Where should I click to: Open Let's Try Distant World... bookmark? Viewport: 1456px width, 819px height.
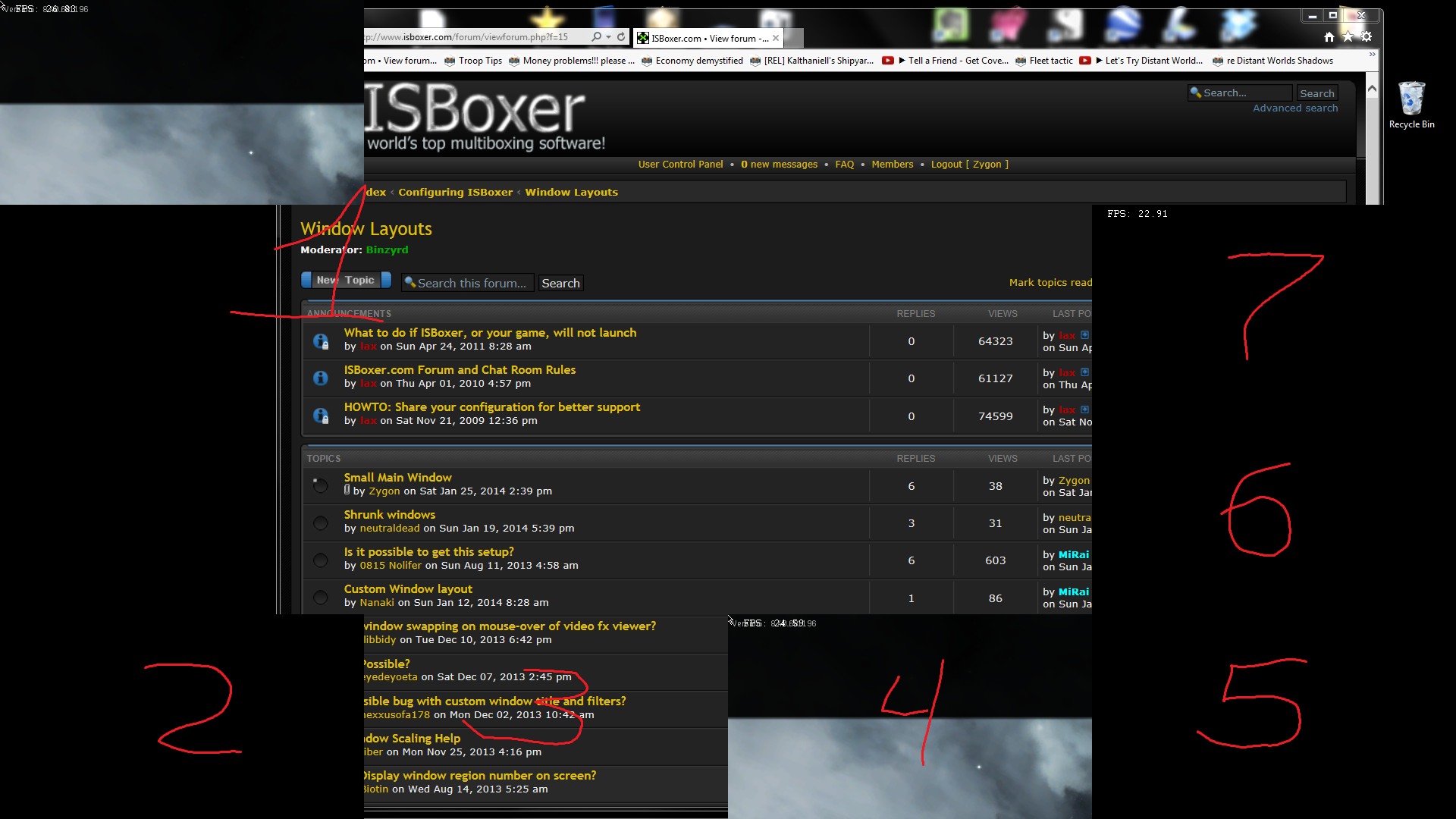point(1141,61)
